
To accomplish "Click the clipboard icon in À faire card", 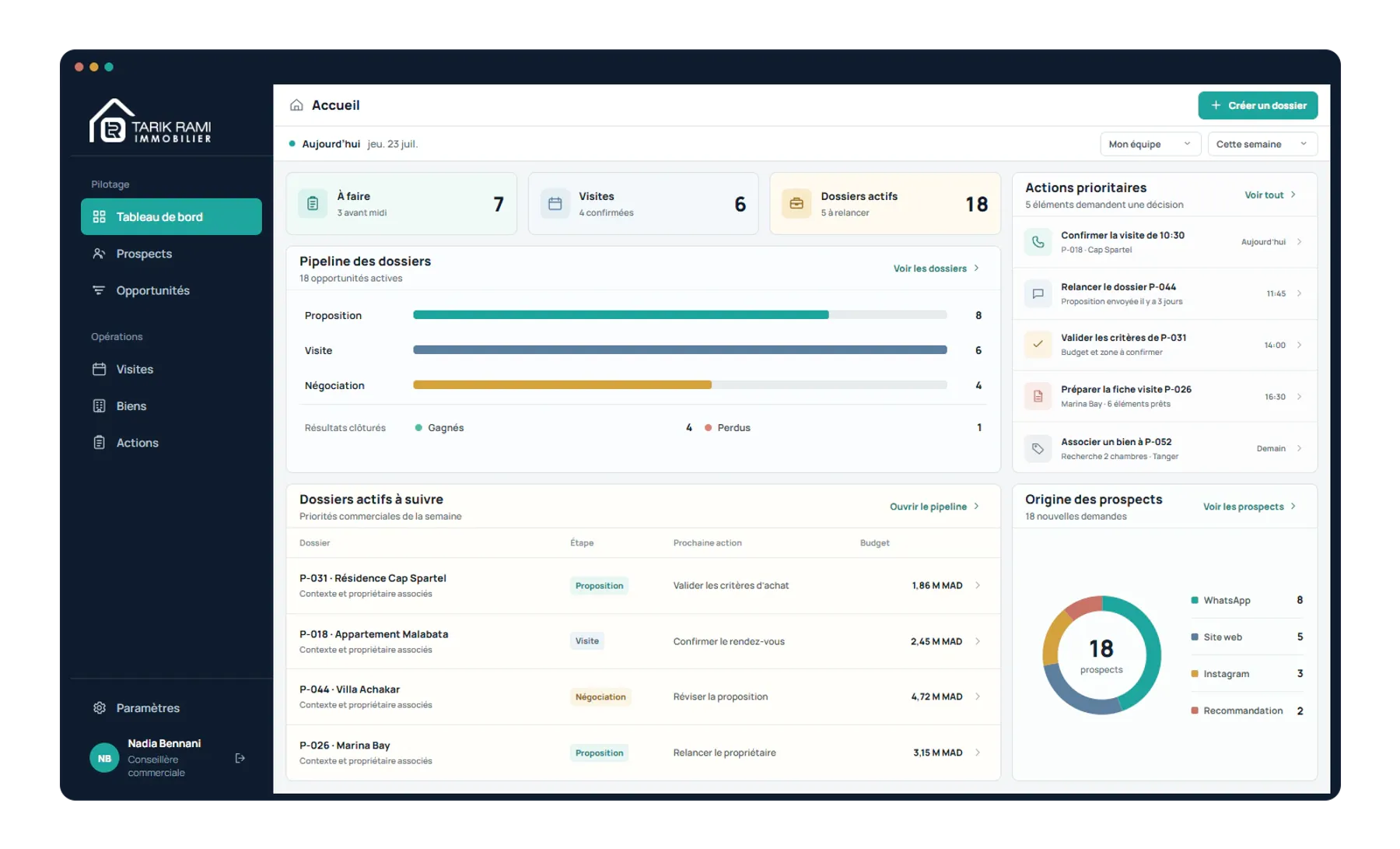I will [x=313, y=204].
